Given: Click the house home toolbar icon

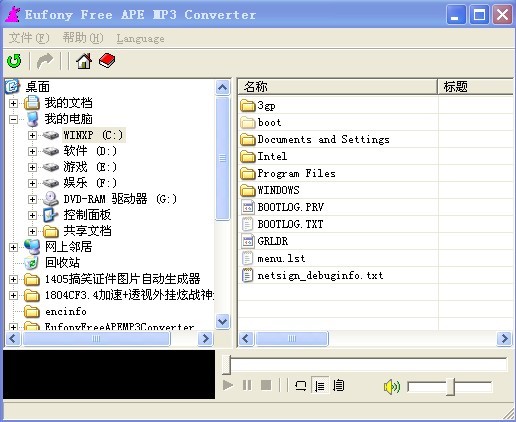Looking at the screenshot, I should point(84,61).
